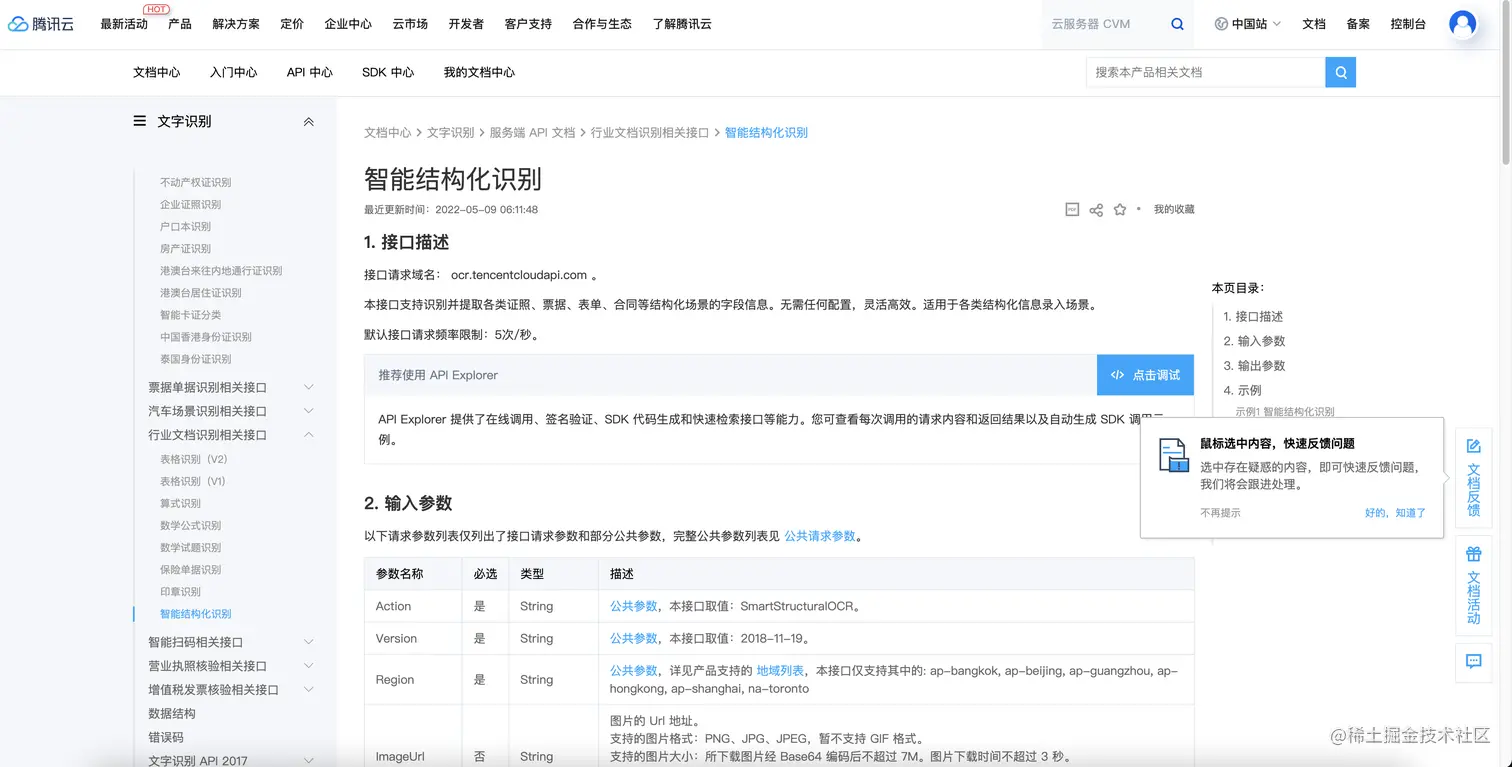Download the page as PDF icon

(1072, 209)
